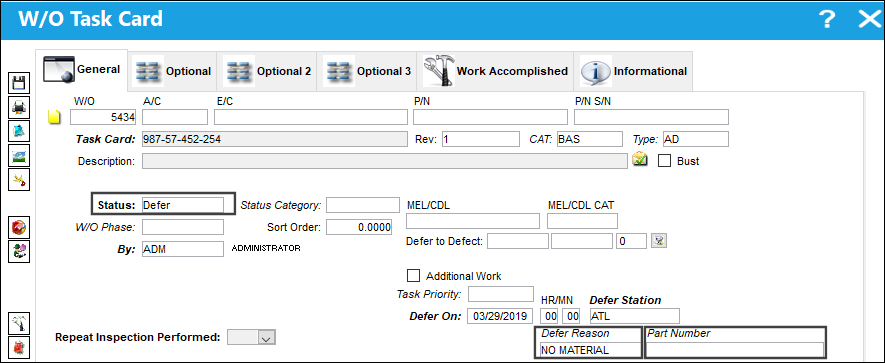Image resolution: width=885 pixels, height=363 pixels.
Task: Click the E/C input field
Action: [x=310, y=117]
